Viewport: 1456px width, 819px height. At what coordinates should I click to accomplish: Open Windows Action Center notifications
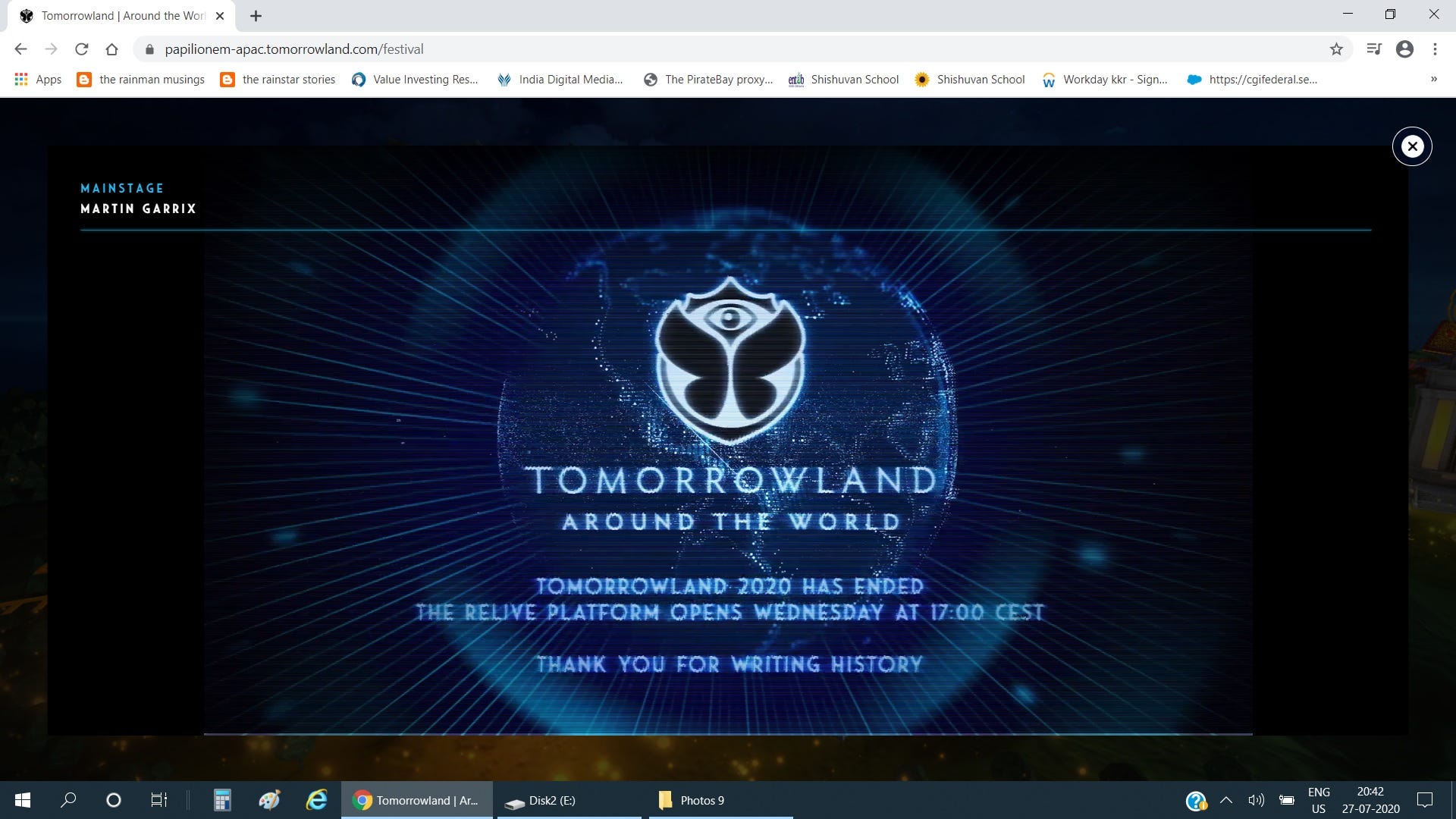tap(1425, 800)
